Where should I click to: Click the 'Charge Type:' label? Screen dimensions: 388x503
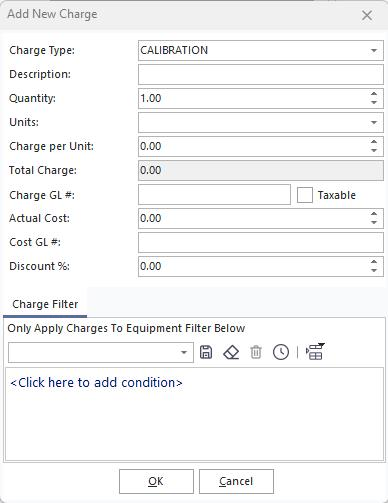click(x=42, y=50)
